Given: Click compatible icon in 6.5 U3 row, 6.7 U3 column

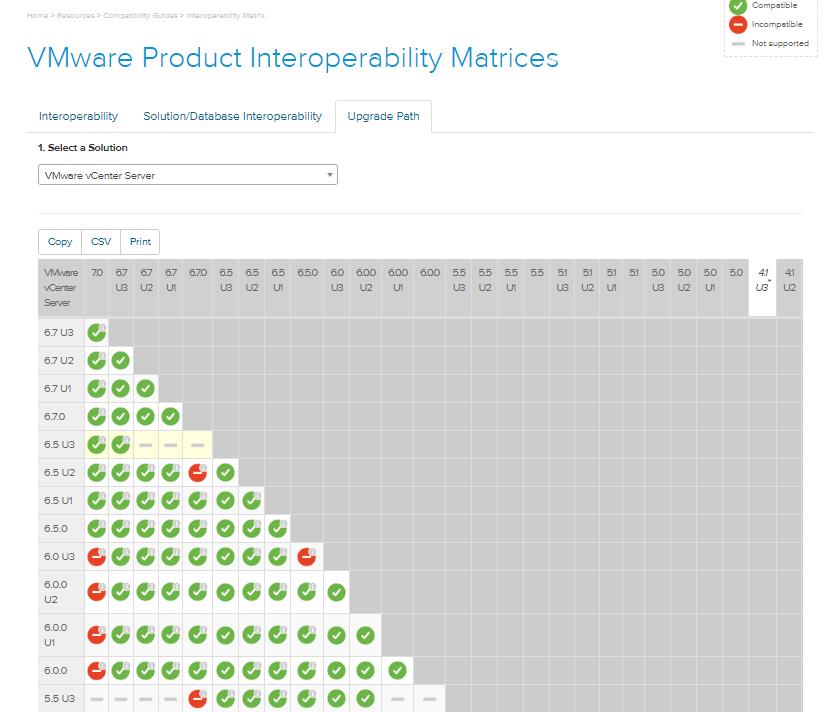Looking at the screenshot, I should pos(121,445).
